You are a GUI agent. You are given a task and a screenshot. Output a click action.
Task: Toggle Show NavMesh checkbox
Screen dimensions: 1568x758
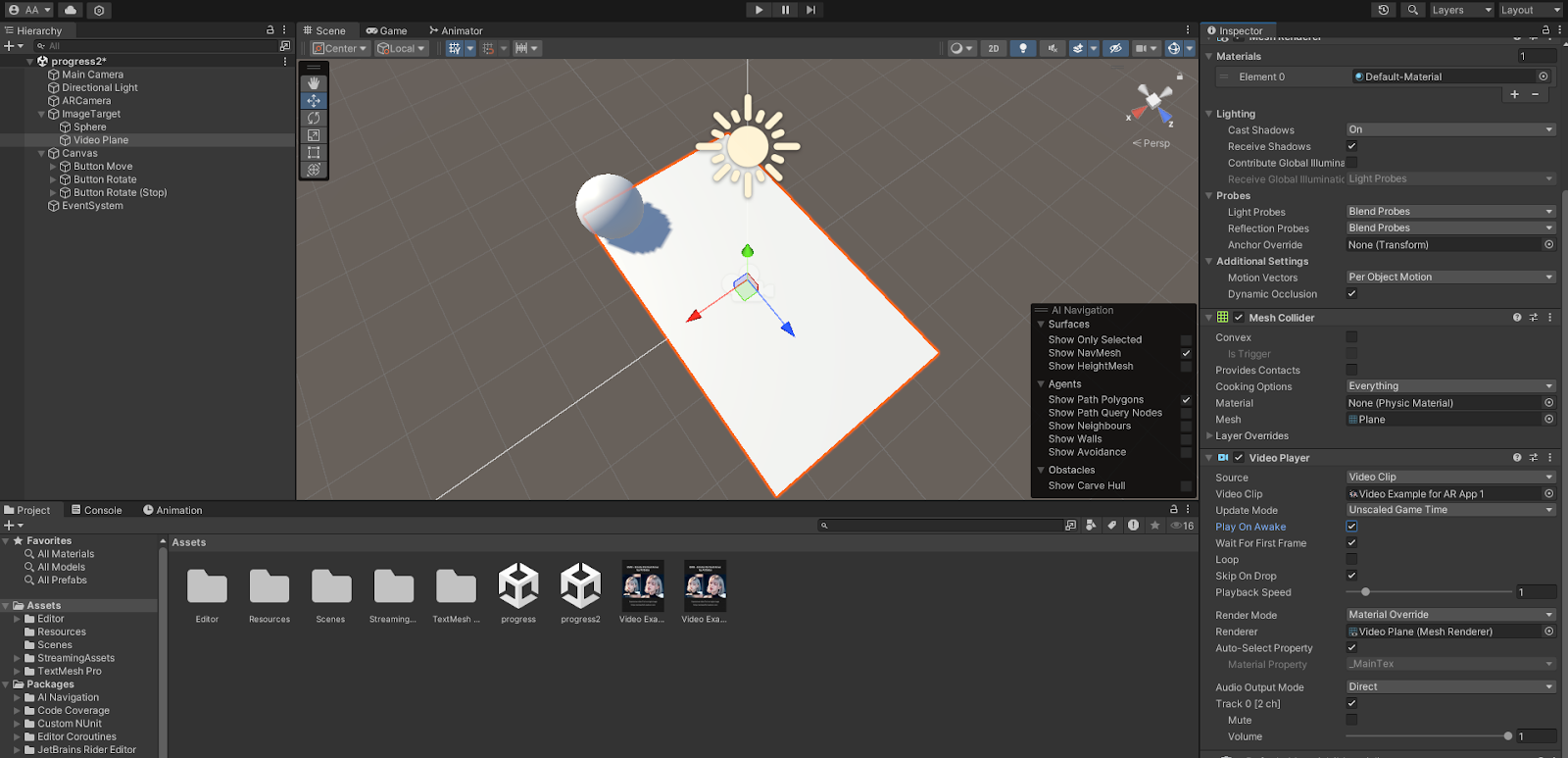pos(1186,353)
